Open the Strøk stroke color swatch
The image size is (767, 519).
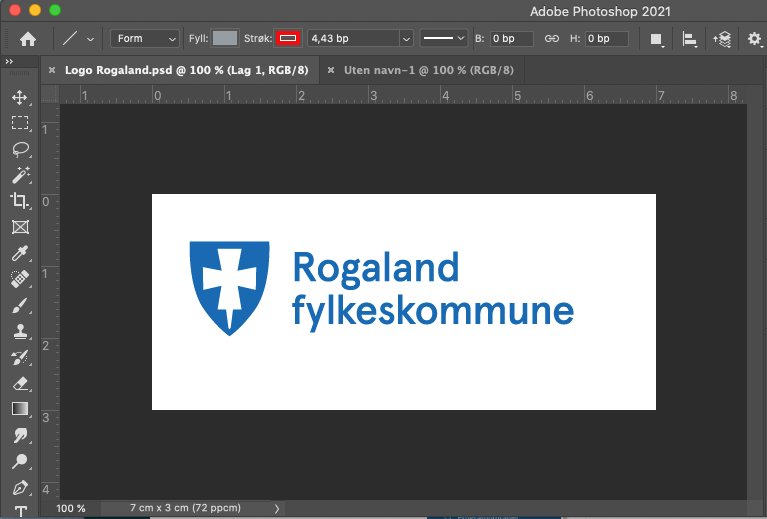[288, 38]
